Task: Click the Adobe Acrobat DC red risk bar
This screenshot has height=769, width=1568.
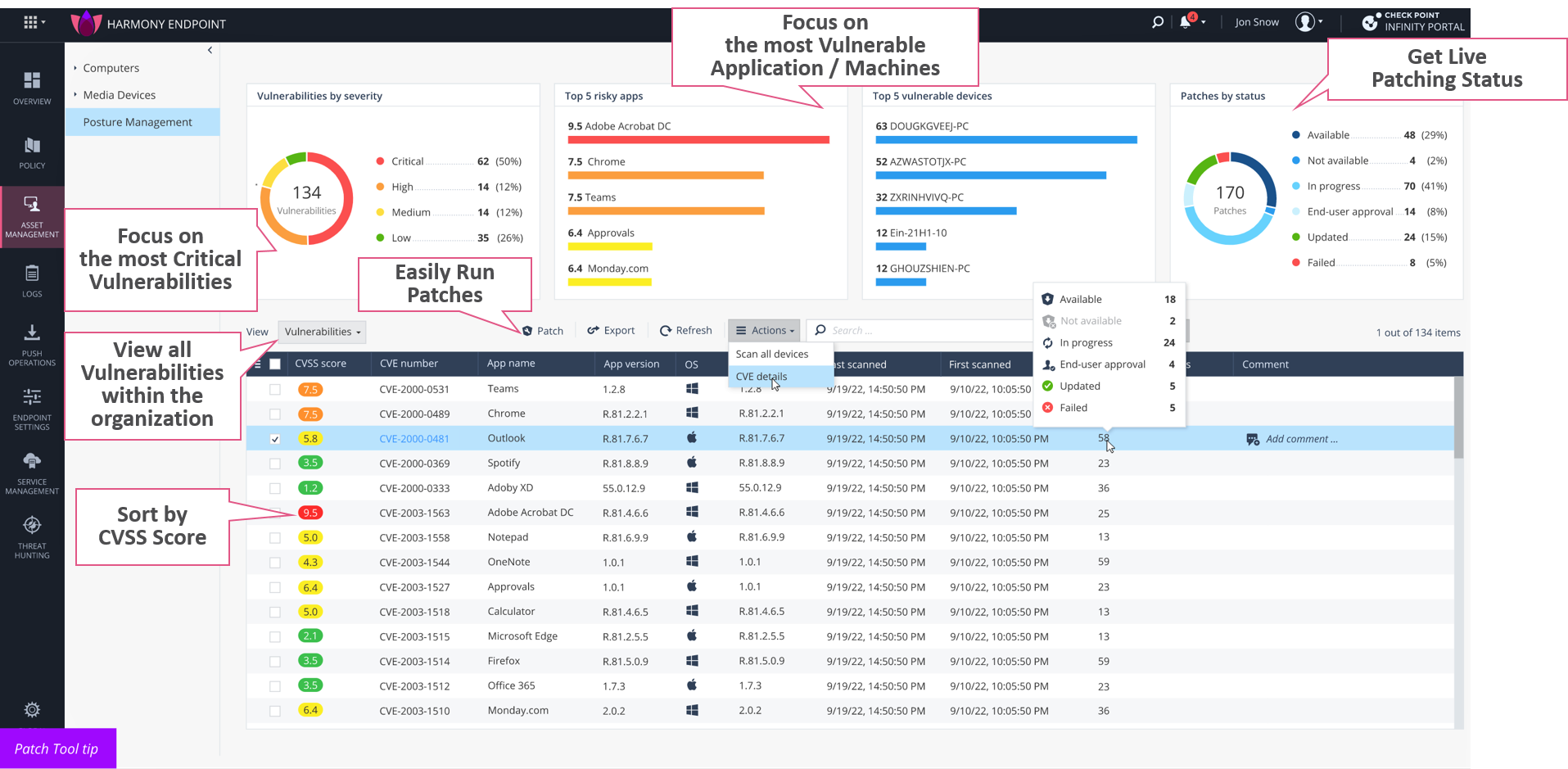Action: [x=698, y=140]
